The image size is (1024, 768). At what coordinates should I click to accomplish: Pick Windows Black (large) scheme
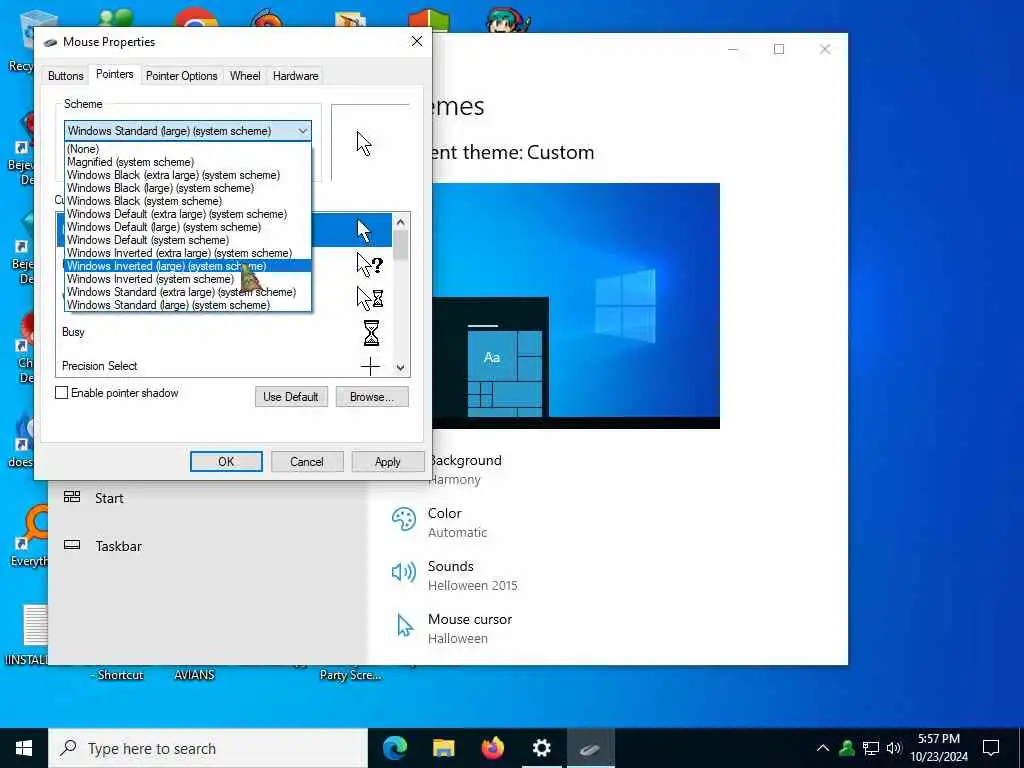point(188,188)
